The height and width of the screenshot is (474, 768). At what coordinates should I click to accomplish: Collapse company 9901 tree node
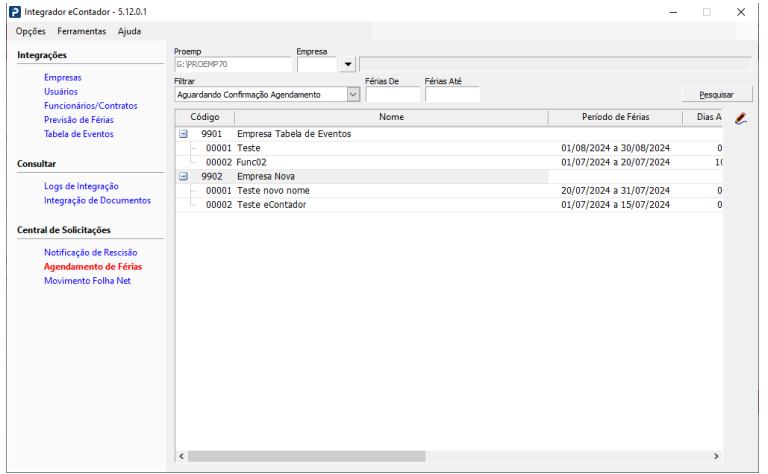coord(183,134)
